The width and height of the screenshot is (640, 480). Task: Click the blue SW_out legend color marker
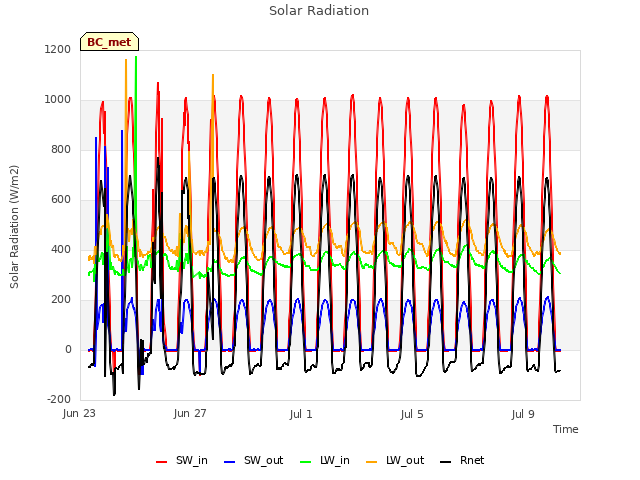pyautogui.click(x=230, y=462)
